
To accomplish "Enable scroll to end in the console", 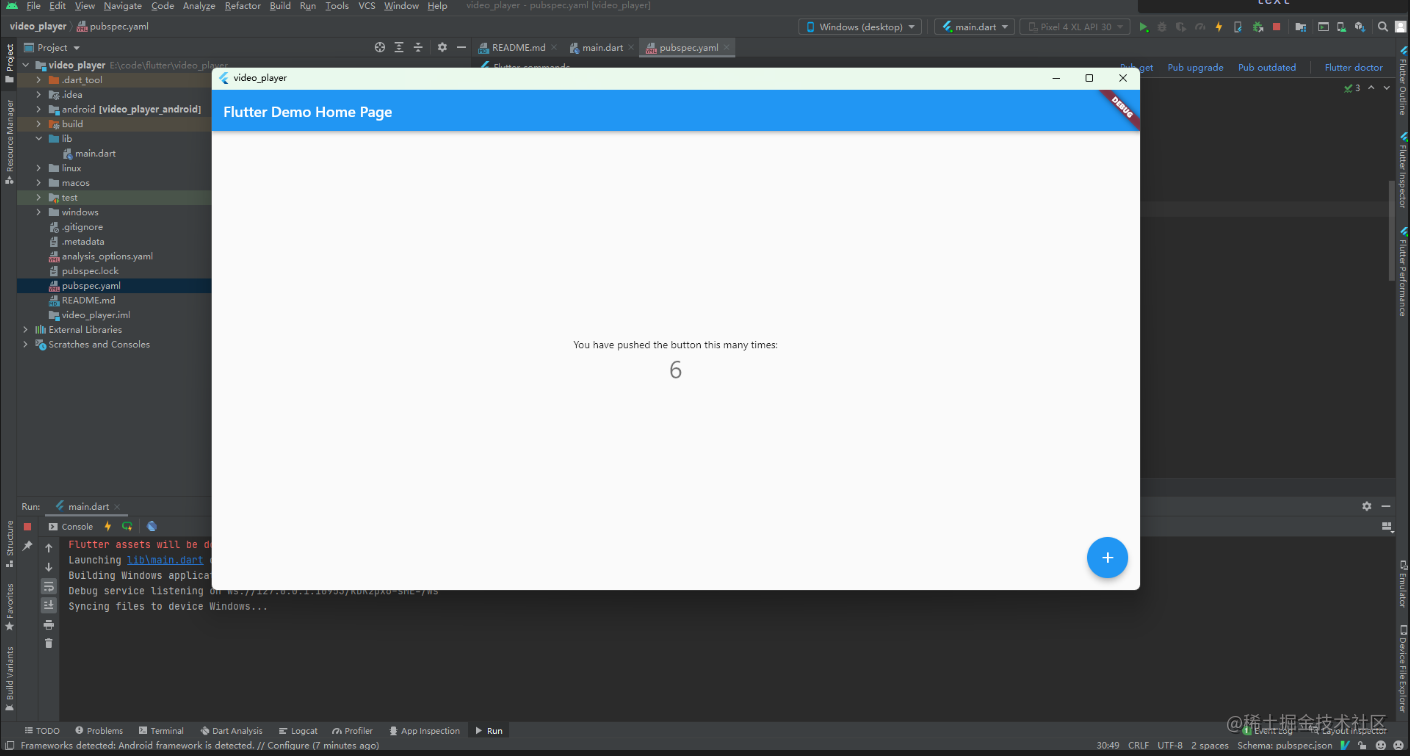I will 48,605.
